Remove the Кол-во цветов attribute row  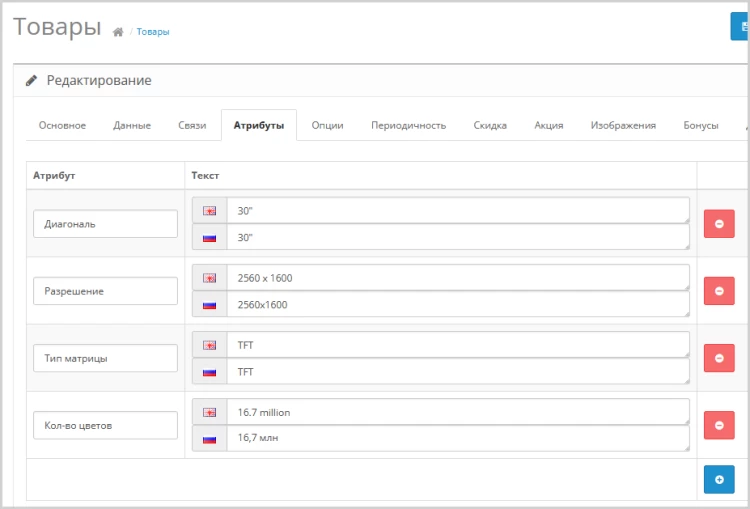[719, 425]
